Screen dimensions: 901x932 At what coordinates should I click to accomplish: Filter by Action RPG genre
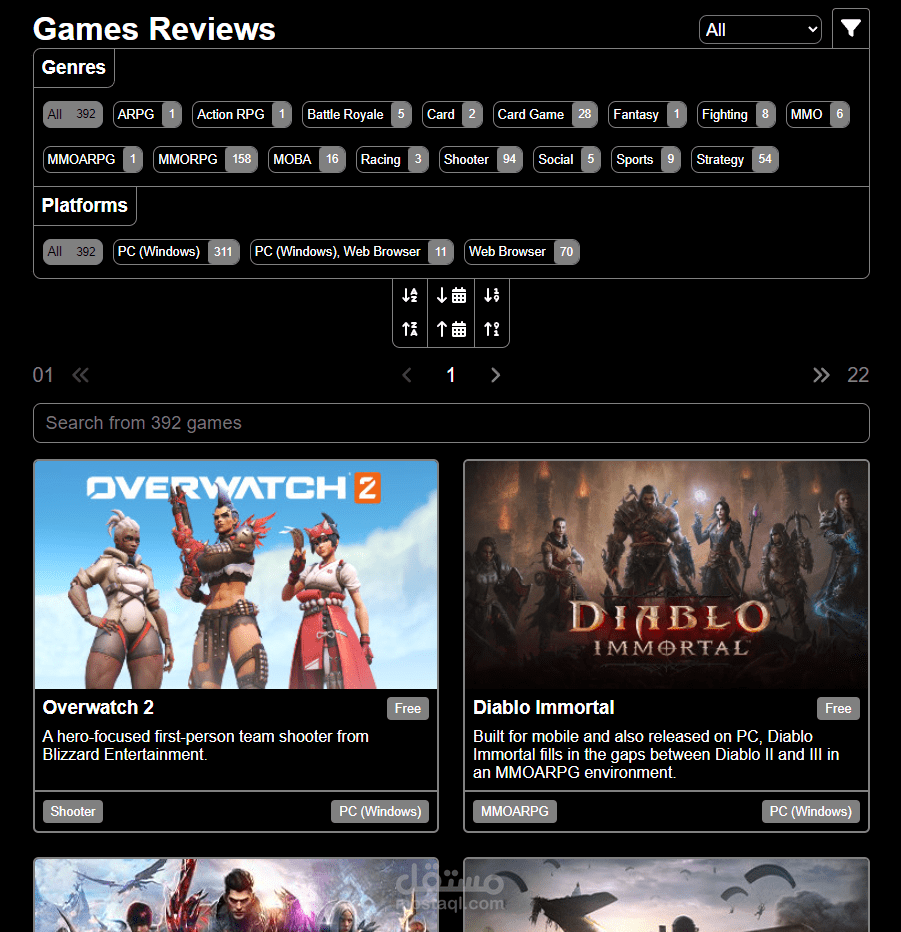tap(241, 114)
